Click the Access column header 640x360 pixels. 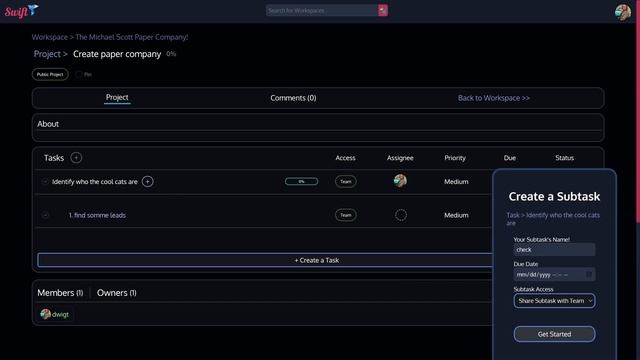[x=345, y=158]
